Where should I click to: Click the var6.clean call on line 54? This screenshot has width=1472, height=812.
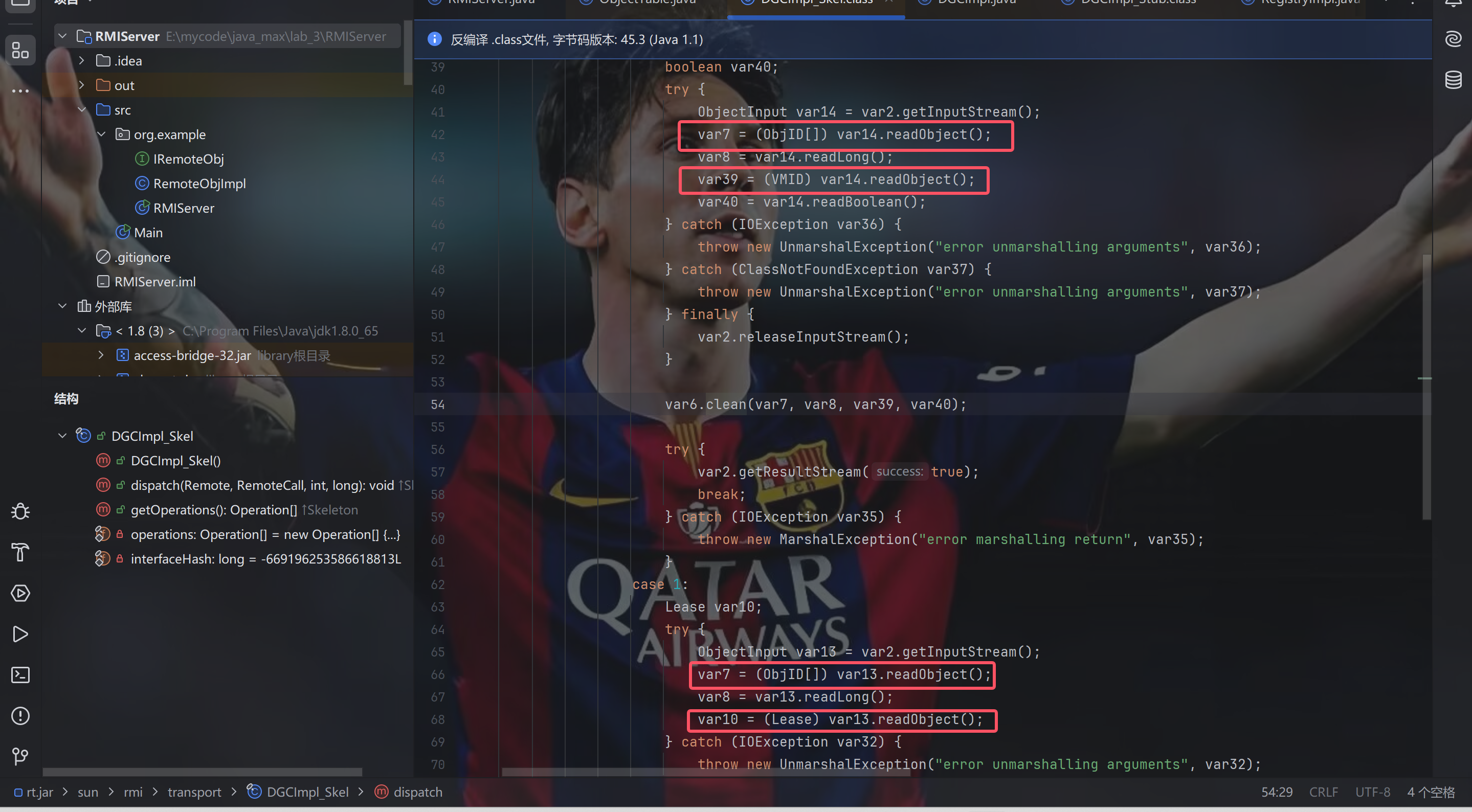815,404
